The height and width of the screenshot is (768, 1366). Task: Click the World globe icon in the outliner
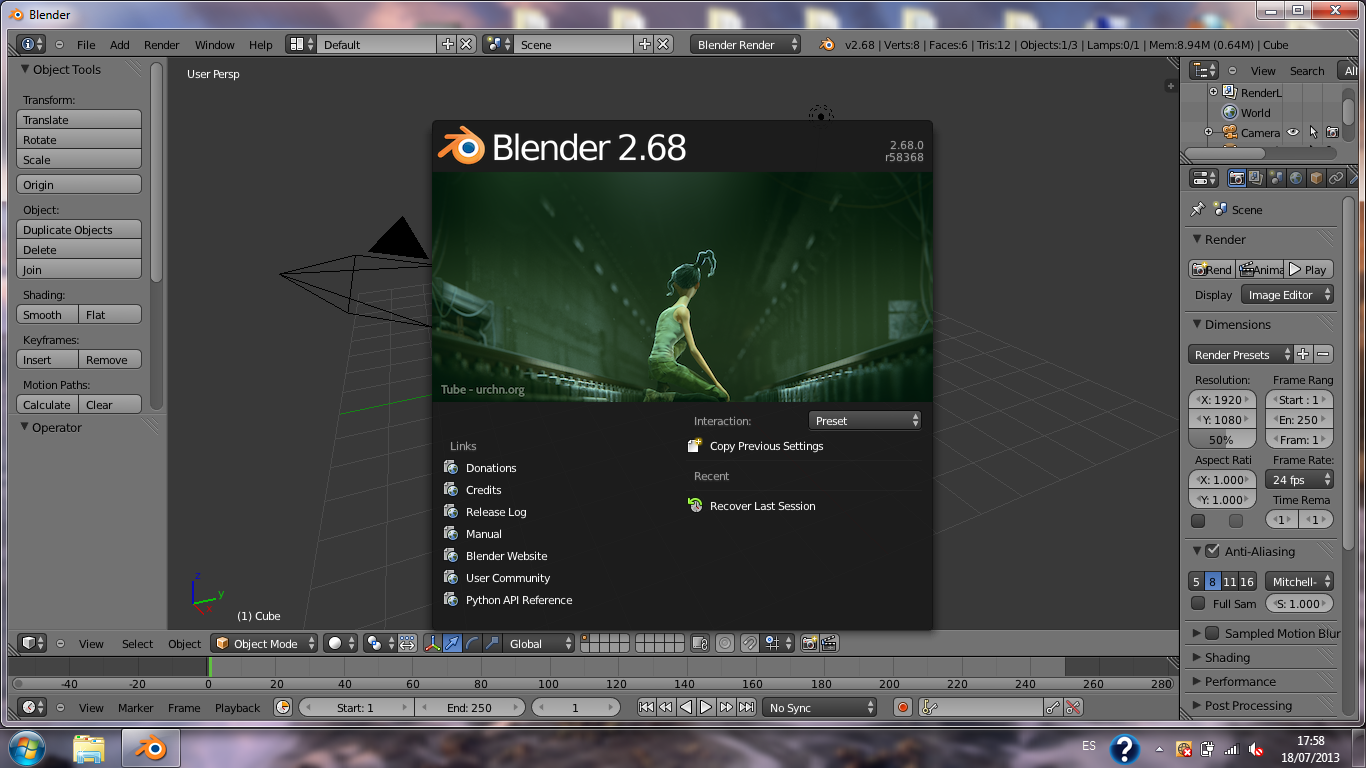click(1230, 113)
